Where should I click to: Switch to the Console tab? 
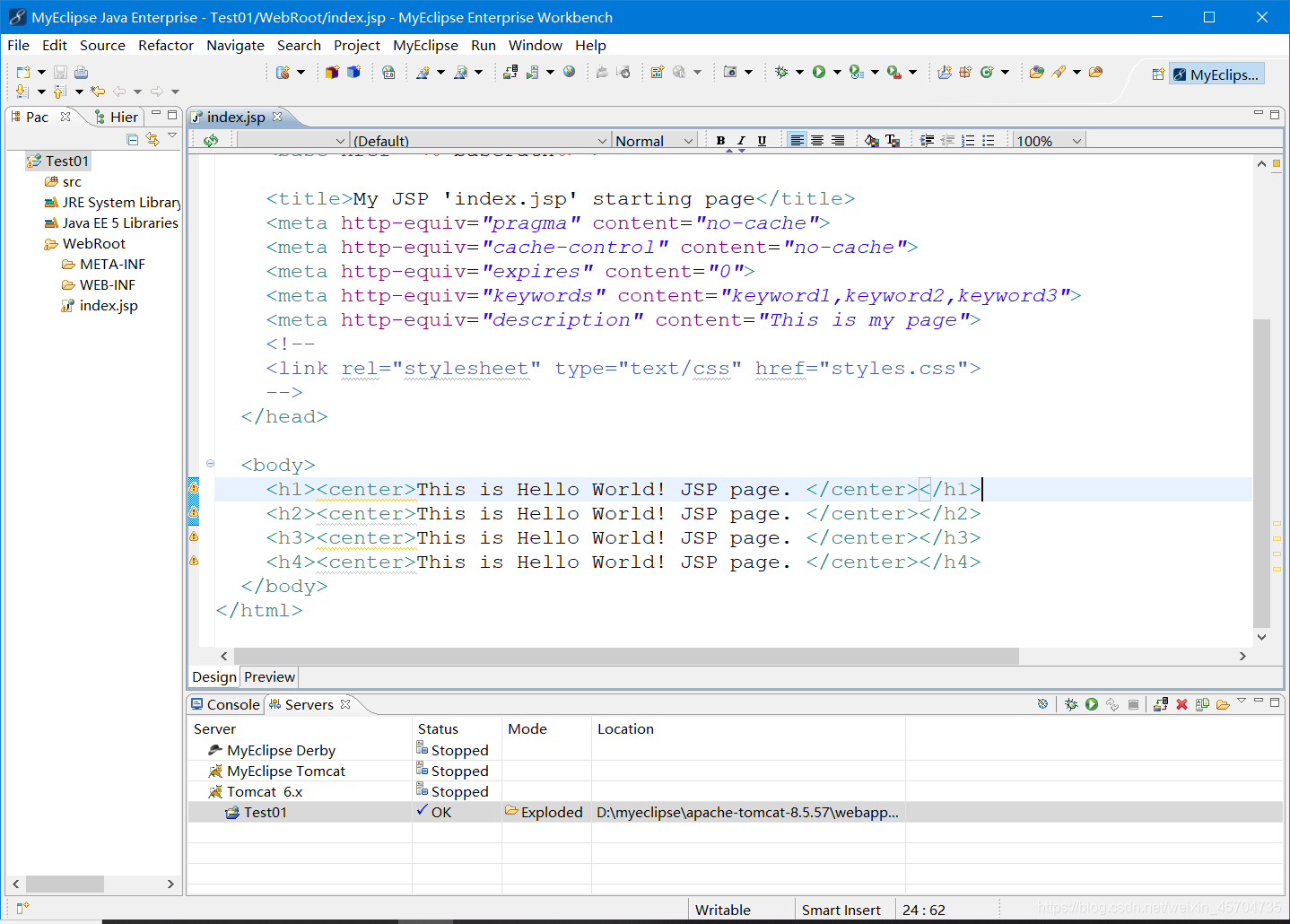tap(225, 704)
